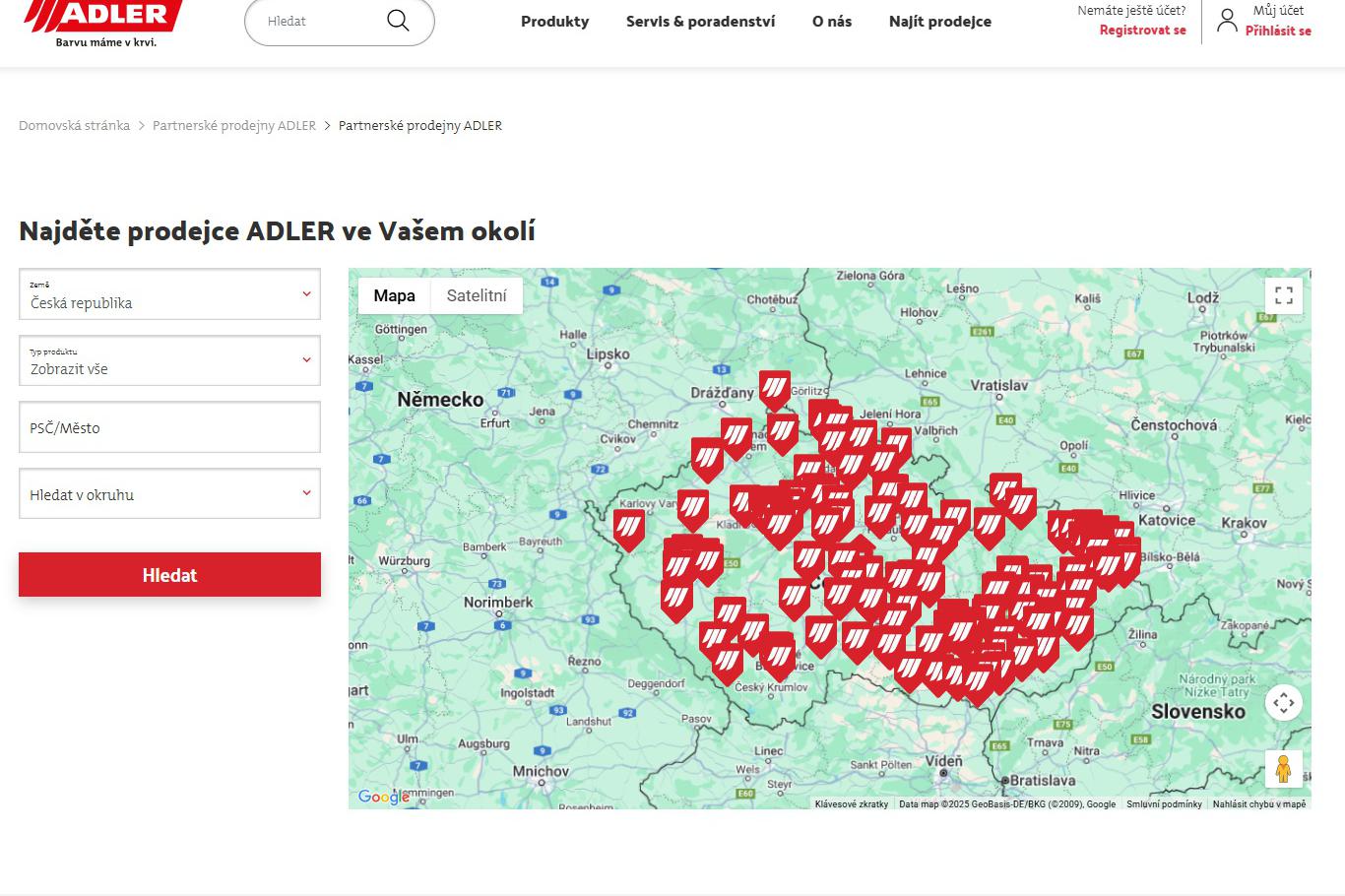Click the search magnifier icon

click(x=397, y=20)
